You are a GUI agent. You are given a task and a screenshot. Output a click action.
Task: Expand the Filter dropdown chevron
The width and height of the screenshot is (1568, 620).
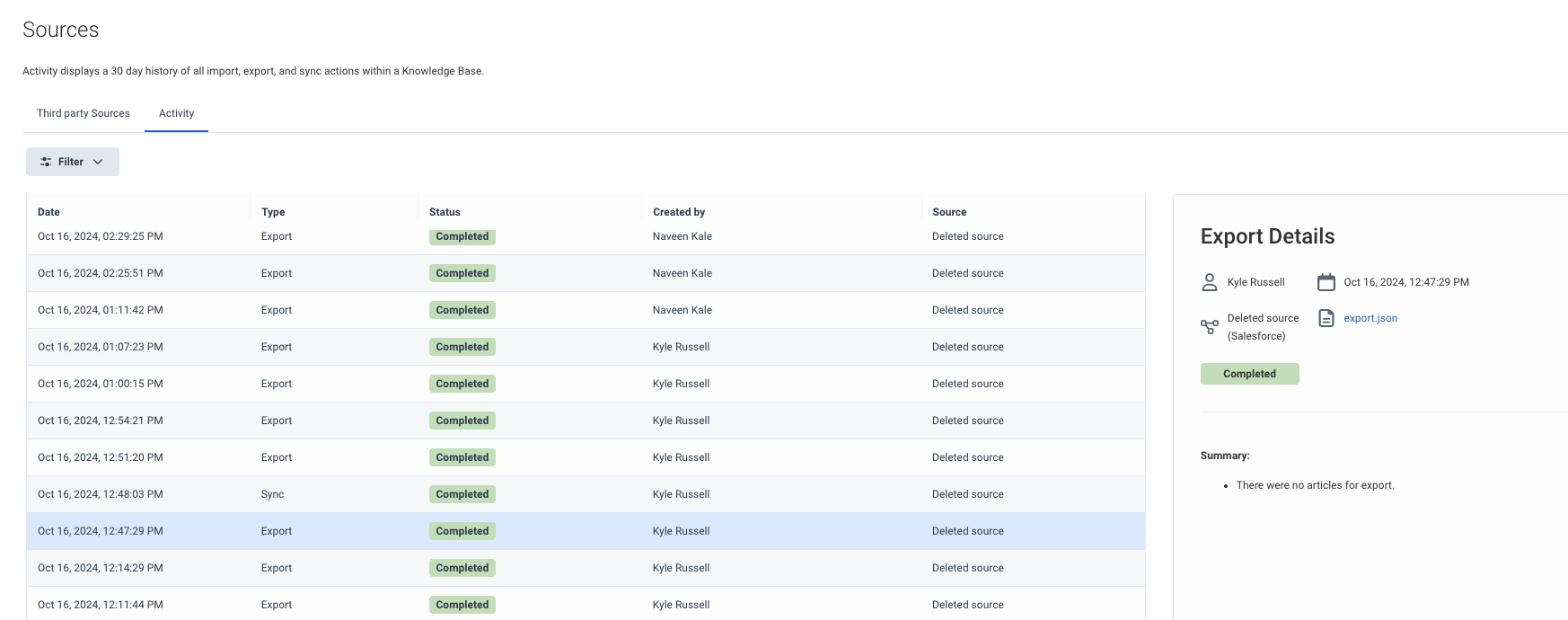(x=98, y=162)
